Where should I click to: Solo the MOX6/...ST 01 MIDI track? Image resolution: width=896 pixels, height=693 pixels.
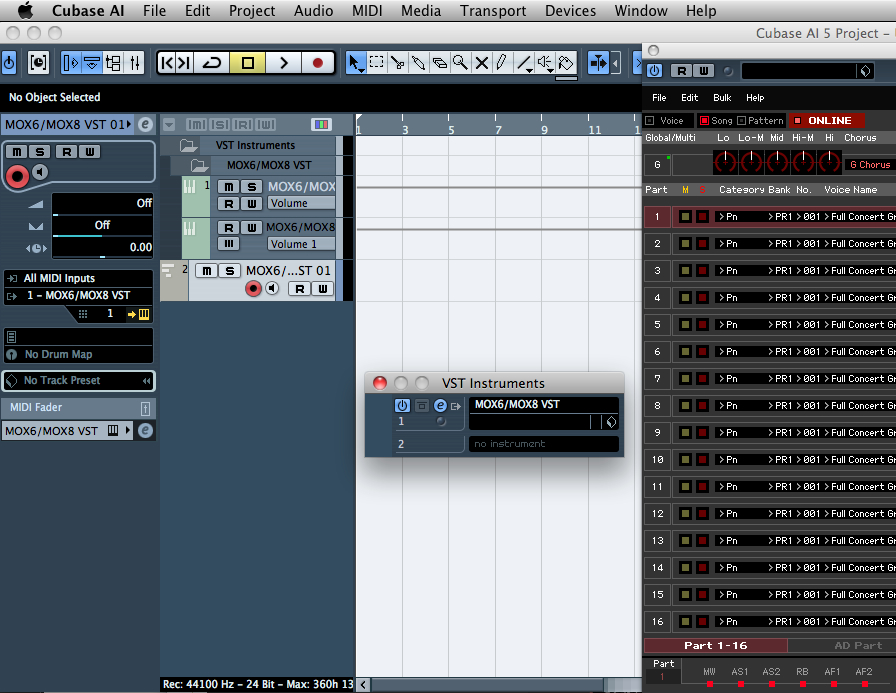[x=230, y=270]
